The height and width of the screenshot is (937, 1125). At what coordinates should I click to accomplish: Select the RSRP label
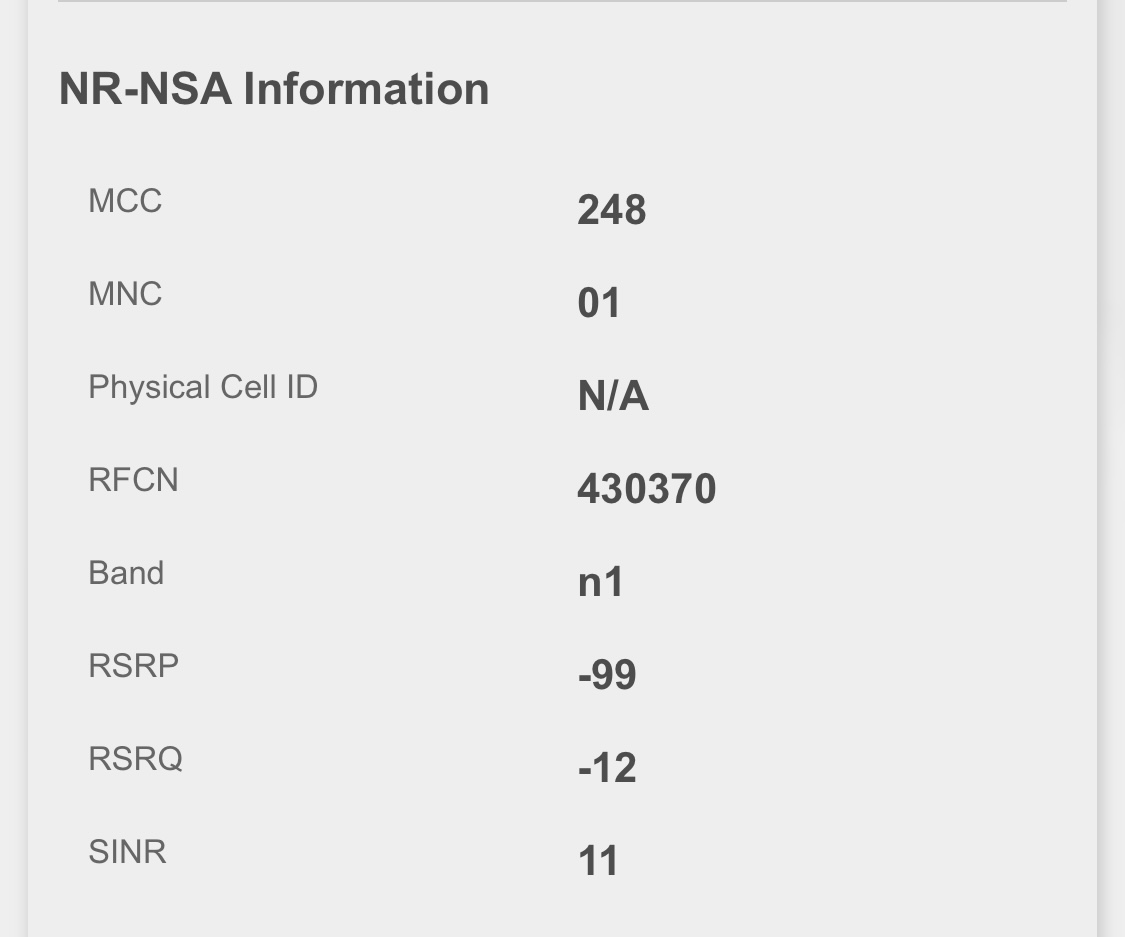(133, 666)
